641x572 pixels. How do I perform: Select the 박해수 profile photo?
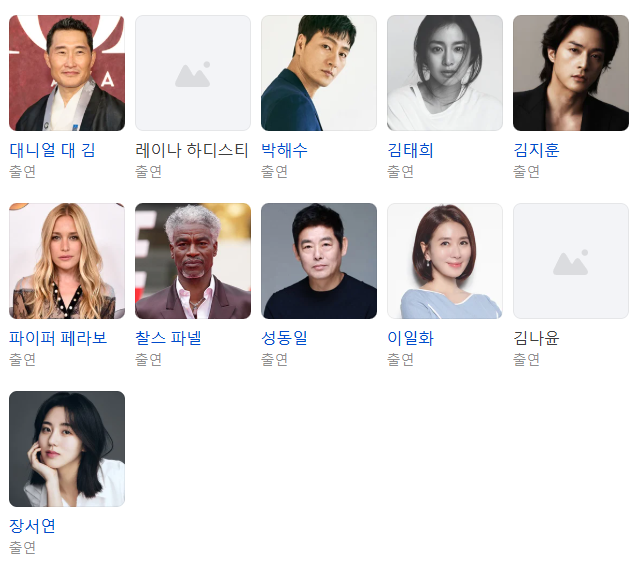[x=319, y=73]
